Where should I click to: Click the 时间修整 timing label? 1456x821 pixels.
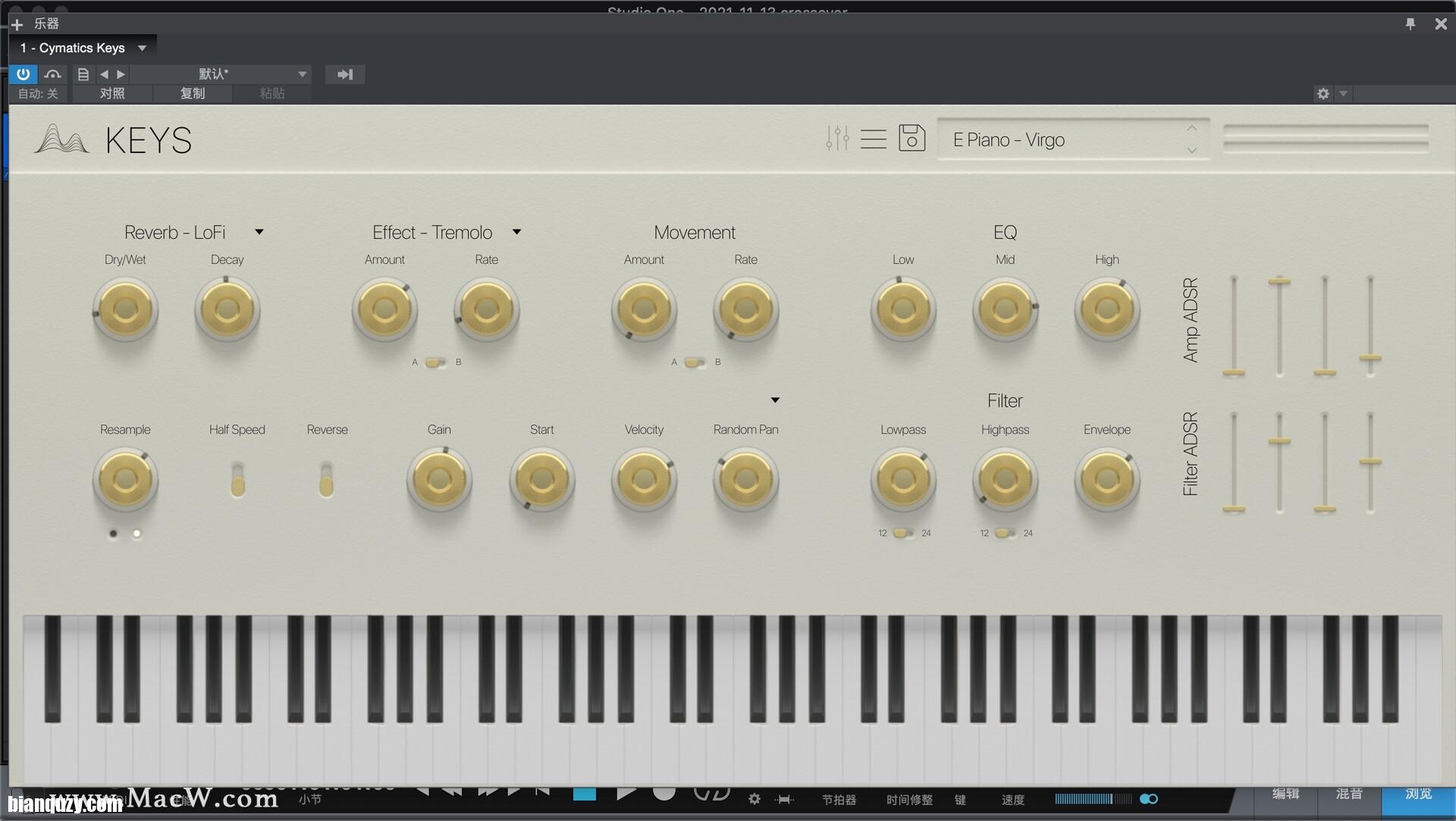(x=909, y=800)
